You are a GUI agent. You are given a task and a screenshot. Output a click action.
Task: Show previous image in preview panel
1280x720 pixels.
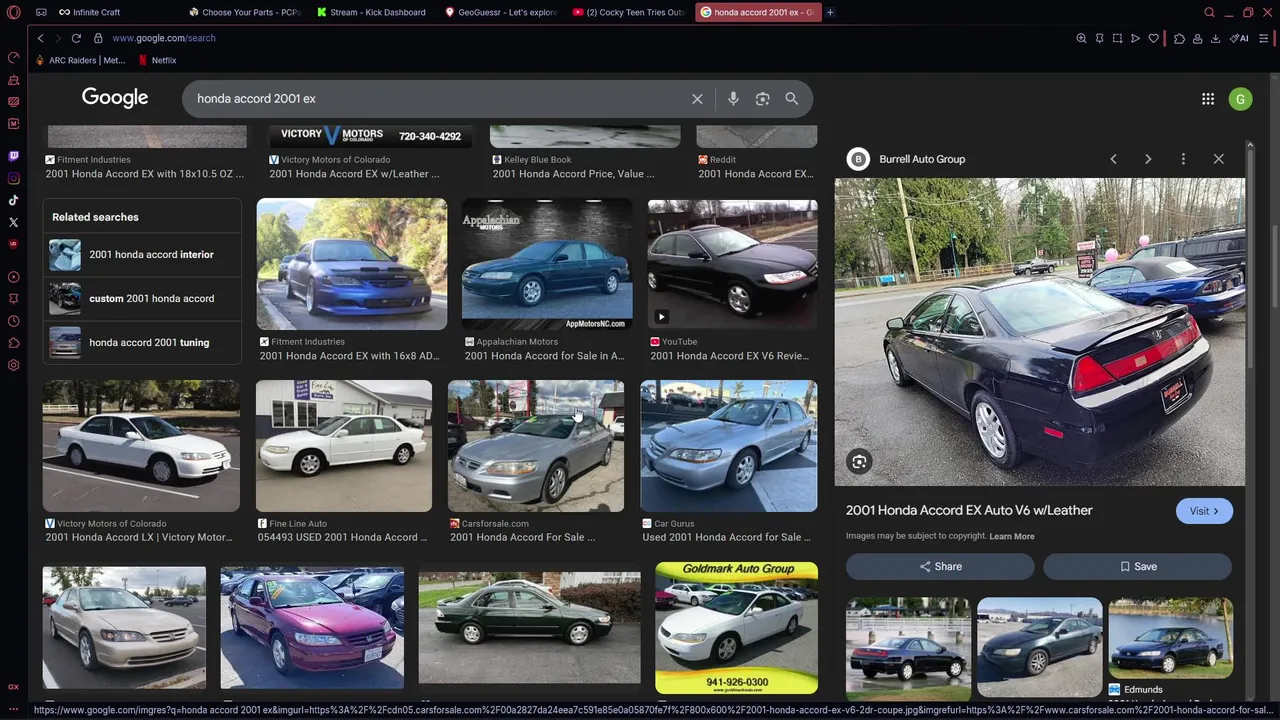pyautogui.click(x=1113, y=159)
